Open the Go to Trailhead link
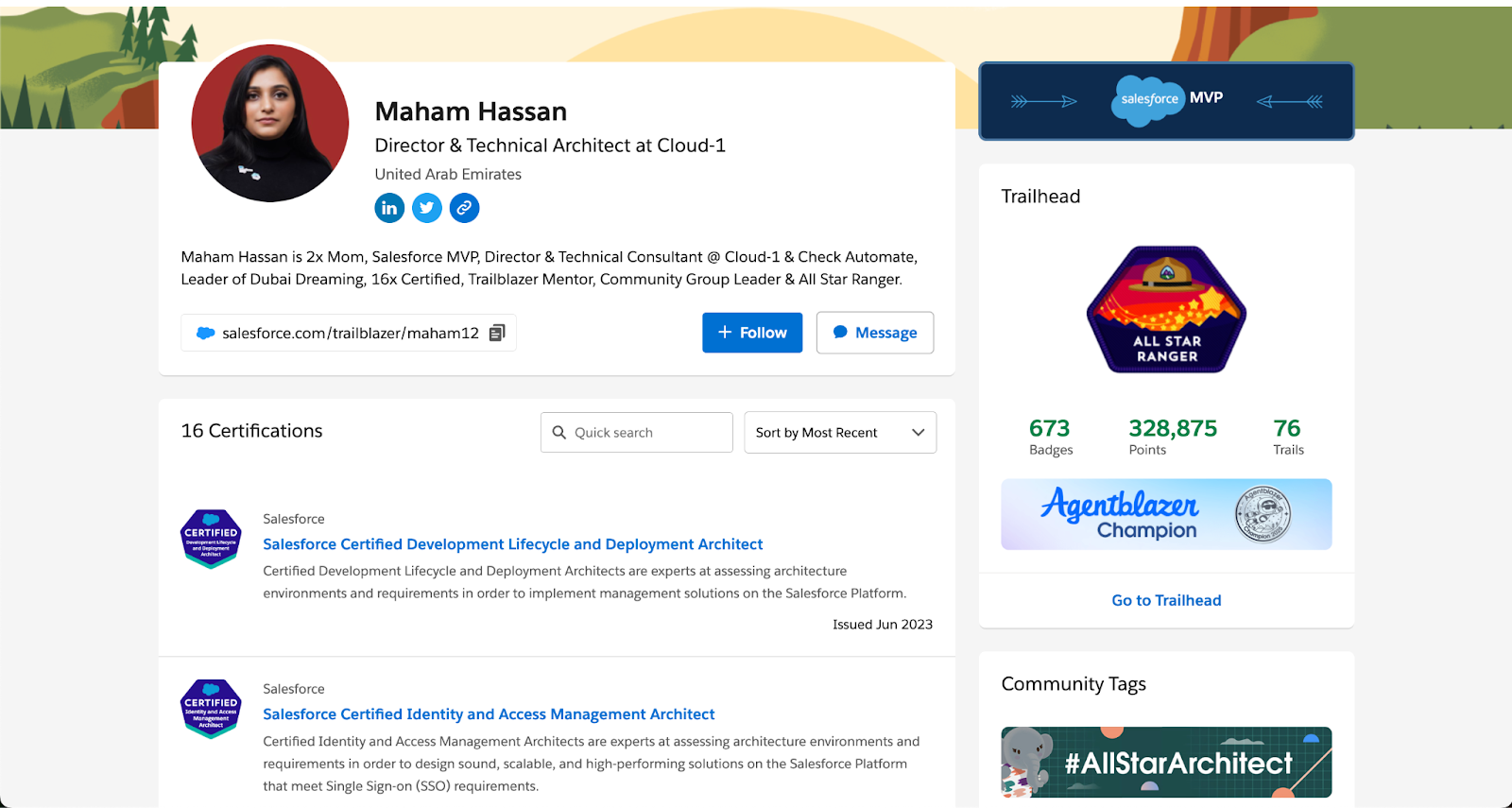This screenshot has height=808, width=1512. pyautogui.click(x=1166, y=600)
